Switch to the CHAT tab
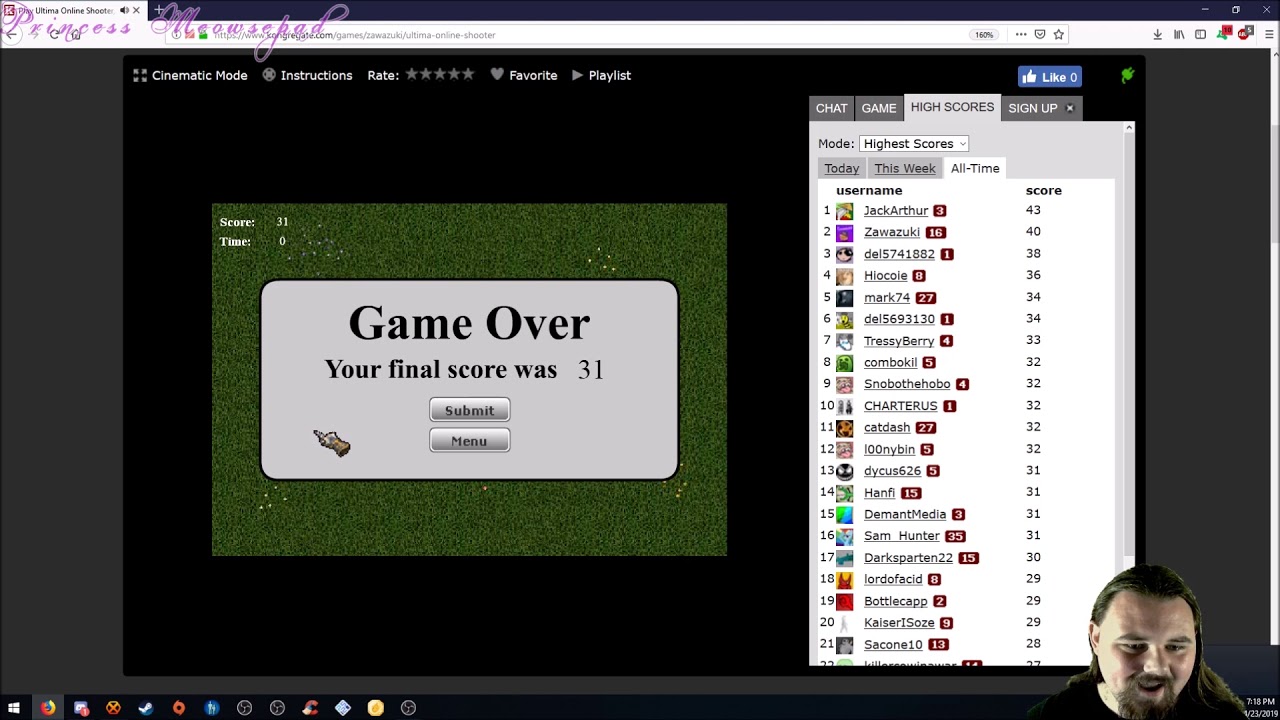The image size is (1280, 720). [x=831, y=108]
